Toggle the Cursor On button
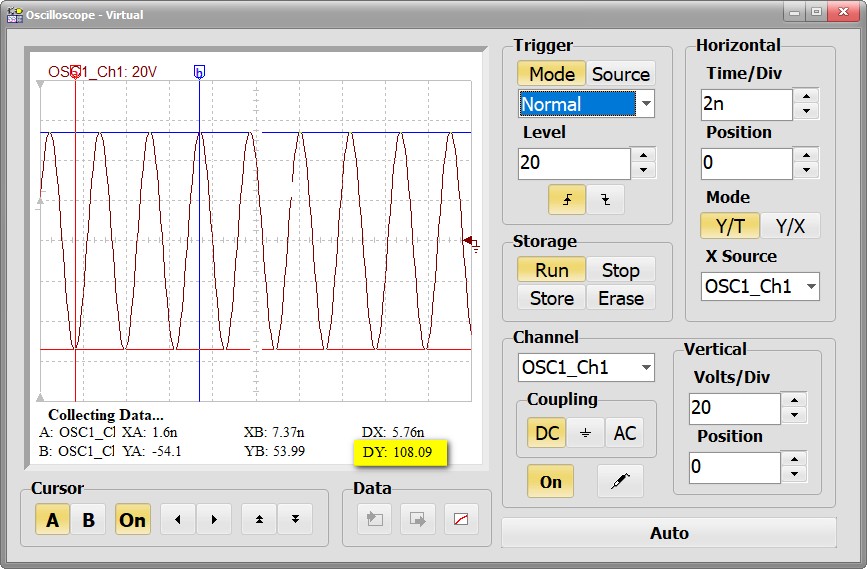 pos(132,520)
